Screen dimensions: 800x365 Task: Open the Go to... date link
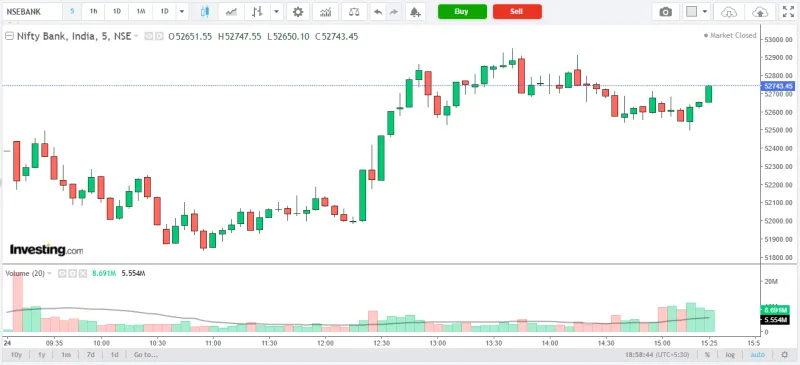[146, 354]
